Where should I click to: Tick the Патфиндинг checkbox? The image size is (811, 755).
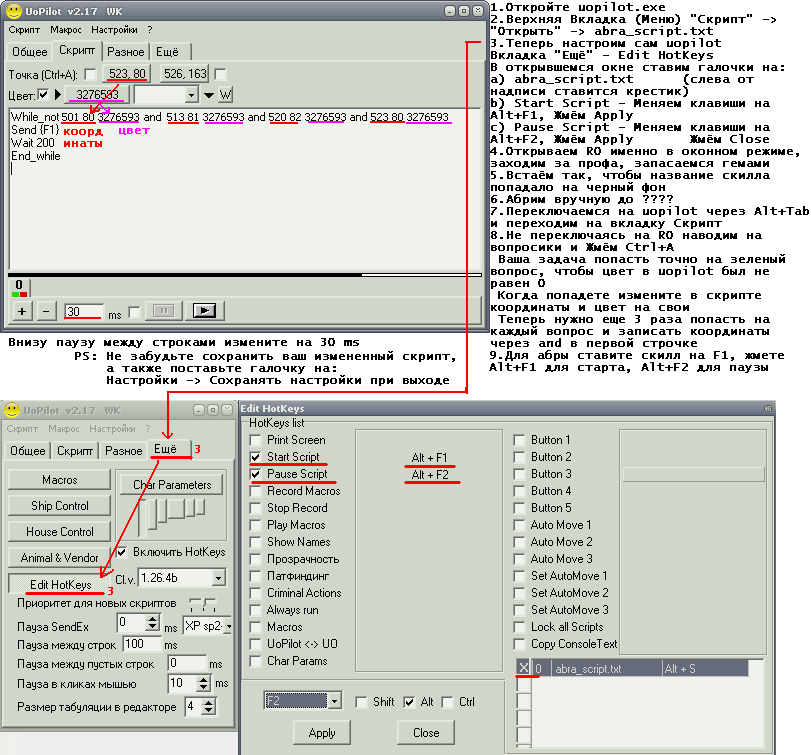[x=255, y=577]
